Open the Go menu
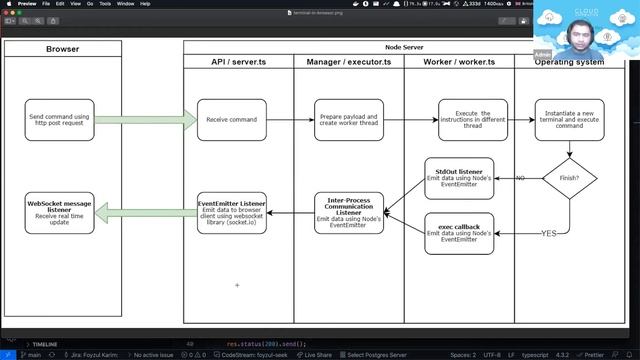 (90, 4)
